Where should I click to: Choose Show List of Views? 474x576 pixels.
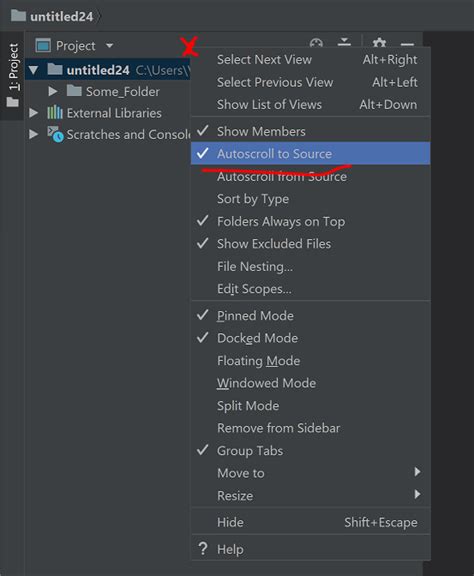click(310, 104)
